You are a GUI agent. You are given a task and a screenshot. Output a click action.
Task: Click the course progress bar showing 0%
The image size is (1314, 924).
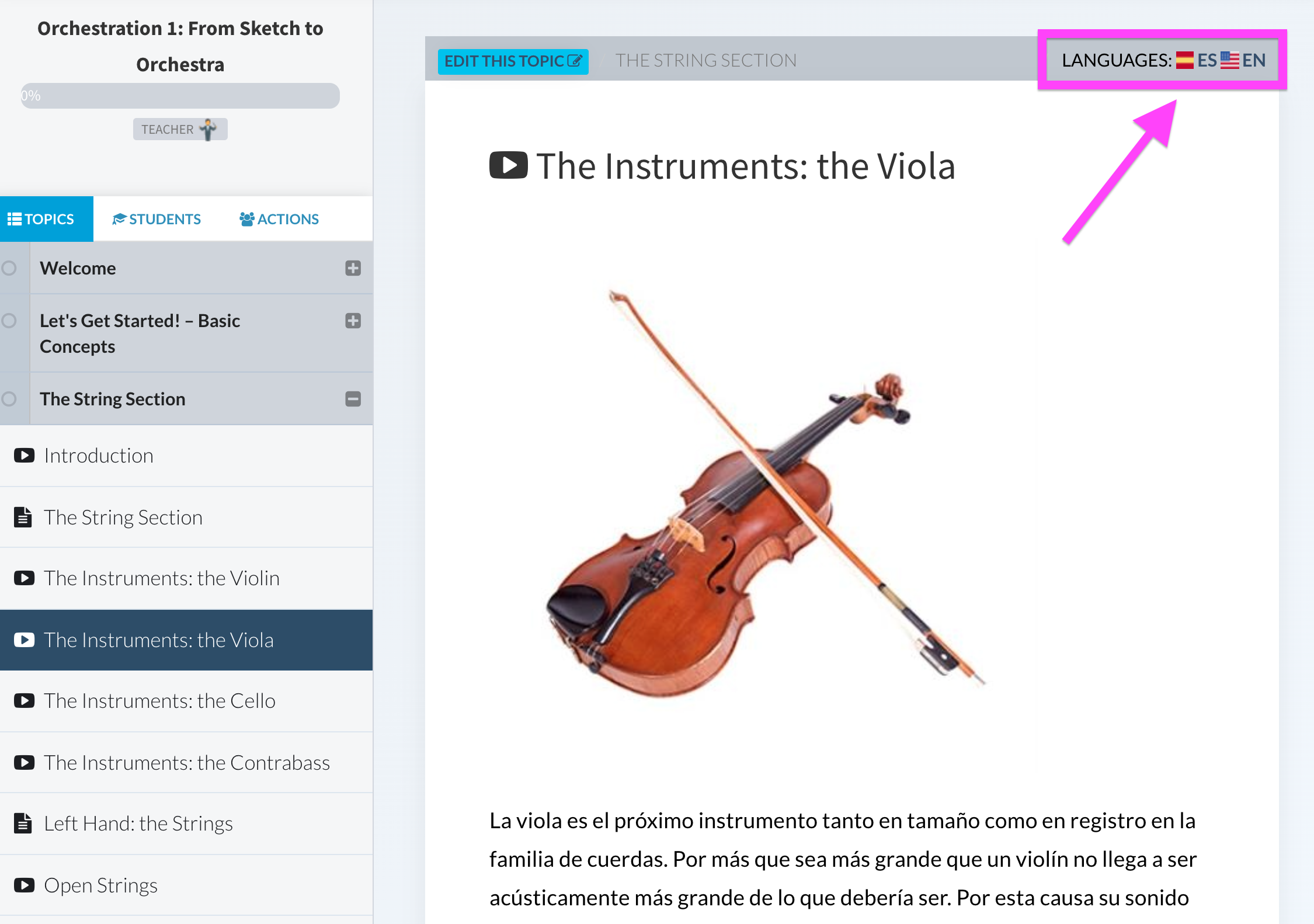(x=180, y=96)
